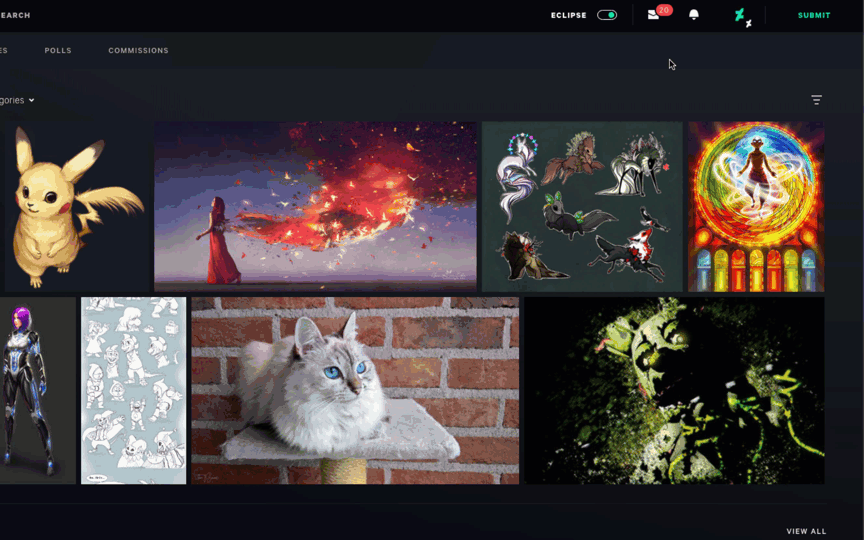Expand the categories dropdown chevron

coord(31,100)
